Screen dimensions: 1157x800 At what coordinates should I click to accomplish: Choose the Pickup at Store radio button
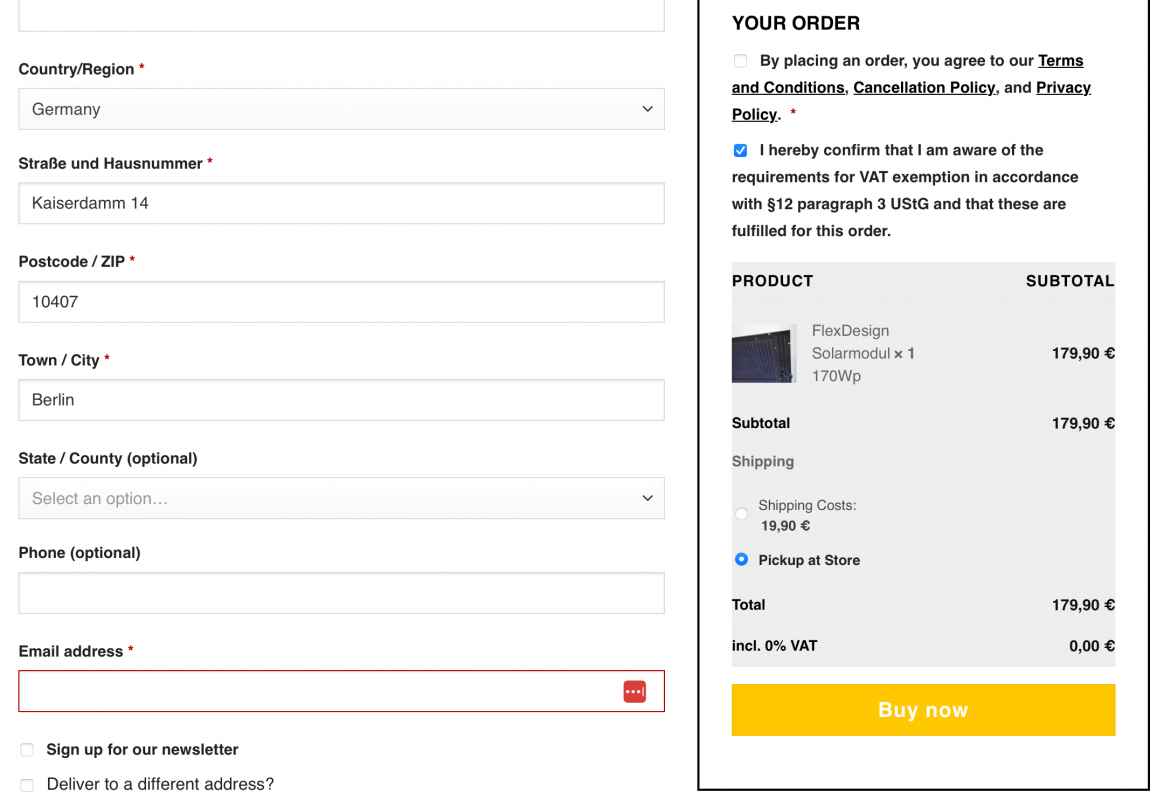coord(742,559)
